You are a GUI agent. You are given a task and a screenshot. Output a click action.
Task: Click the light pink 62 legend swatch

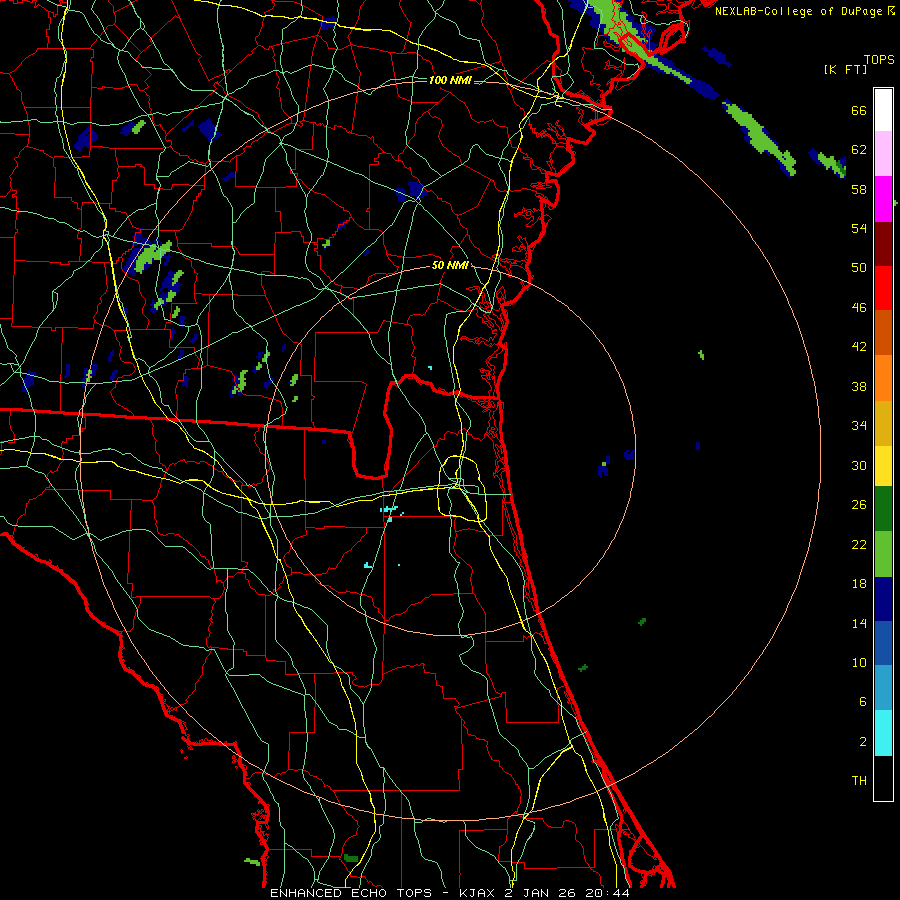pos(883,153)
